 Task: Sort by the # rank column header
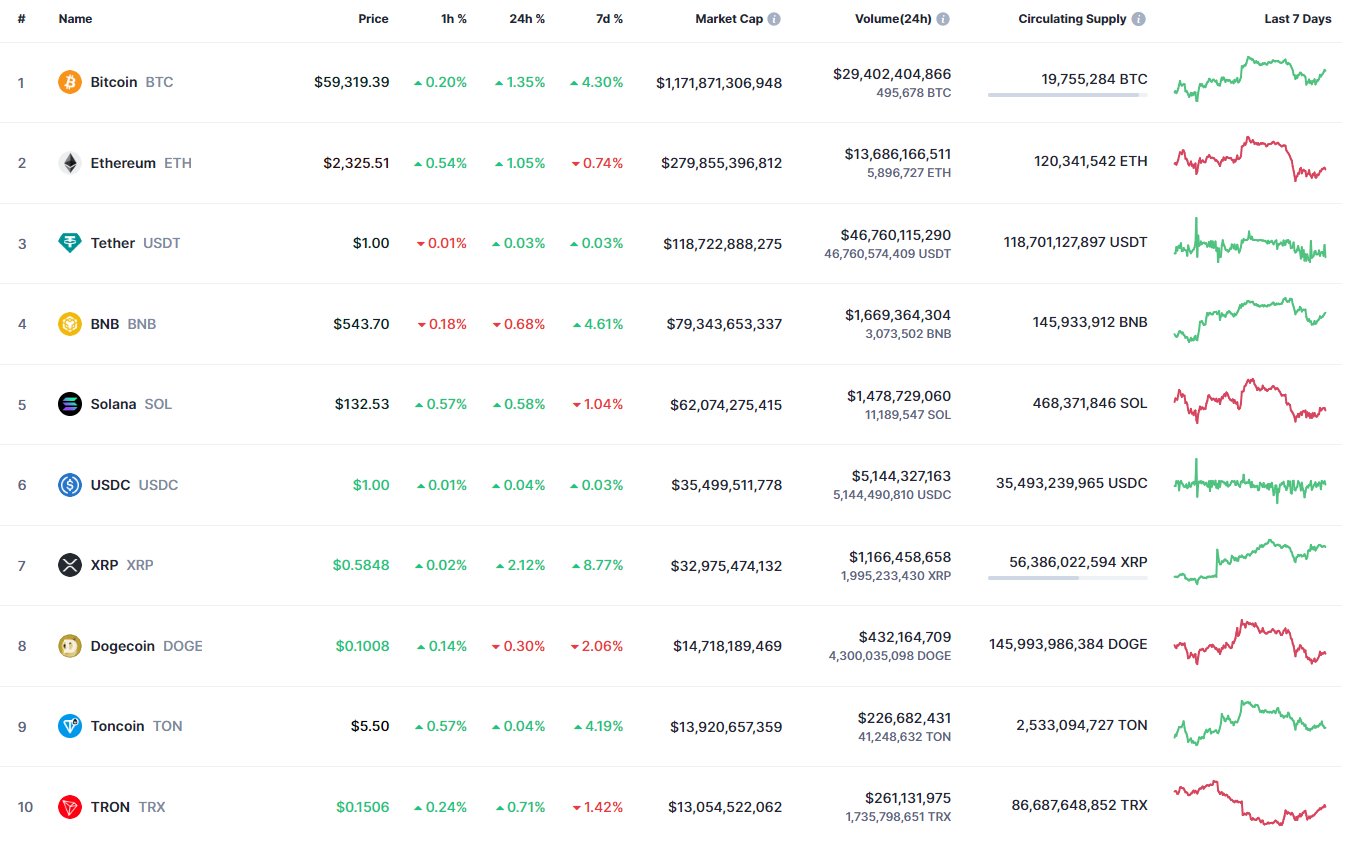point(21,19)
